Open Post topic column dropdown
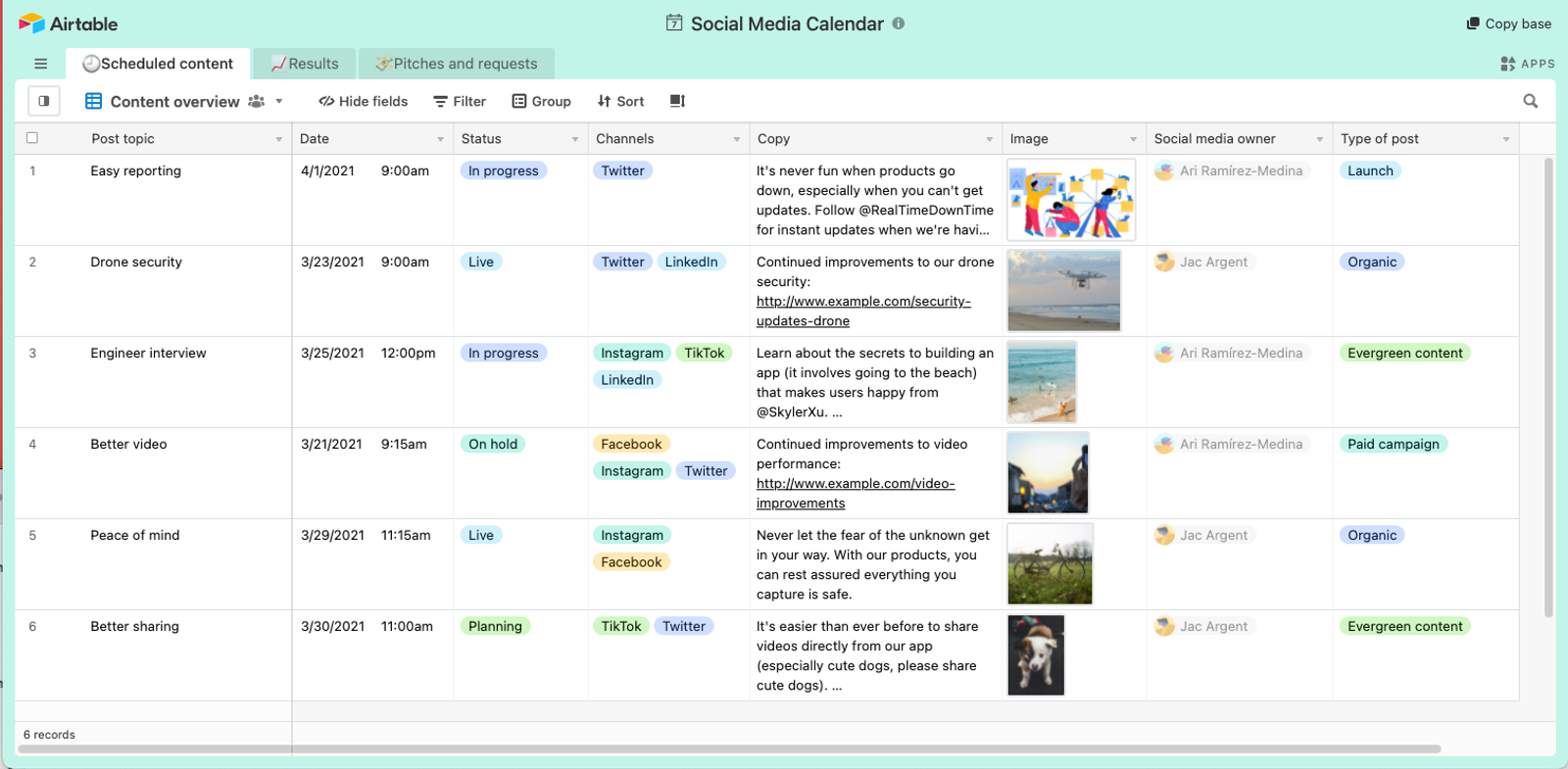The height and width of the screenshot is (769, 1568). 279,139
